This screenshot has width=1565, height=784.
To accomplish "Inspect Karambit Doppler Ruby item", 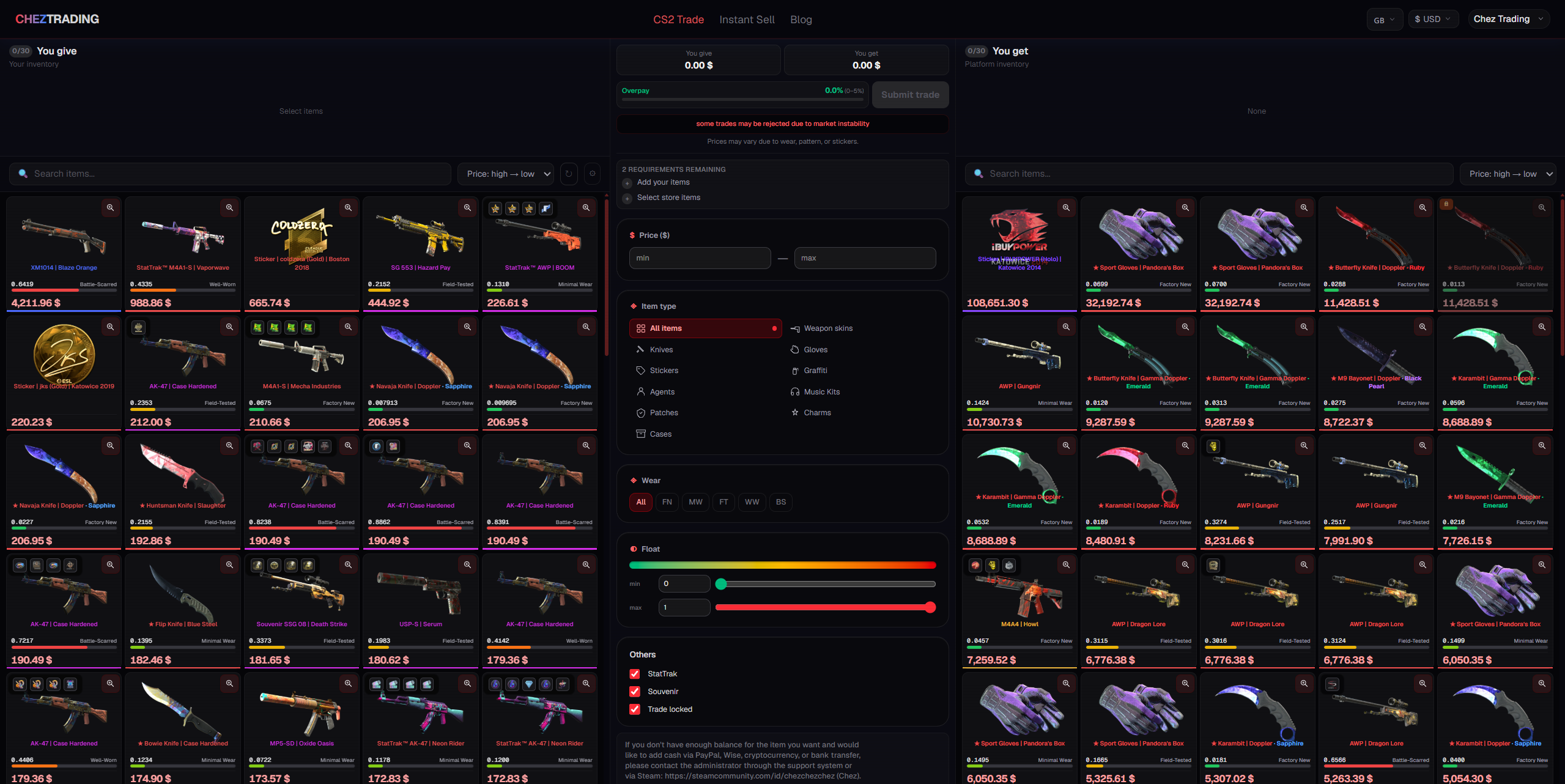I will click(1185, 446).
